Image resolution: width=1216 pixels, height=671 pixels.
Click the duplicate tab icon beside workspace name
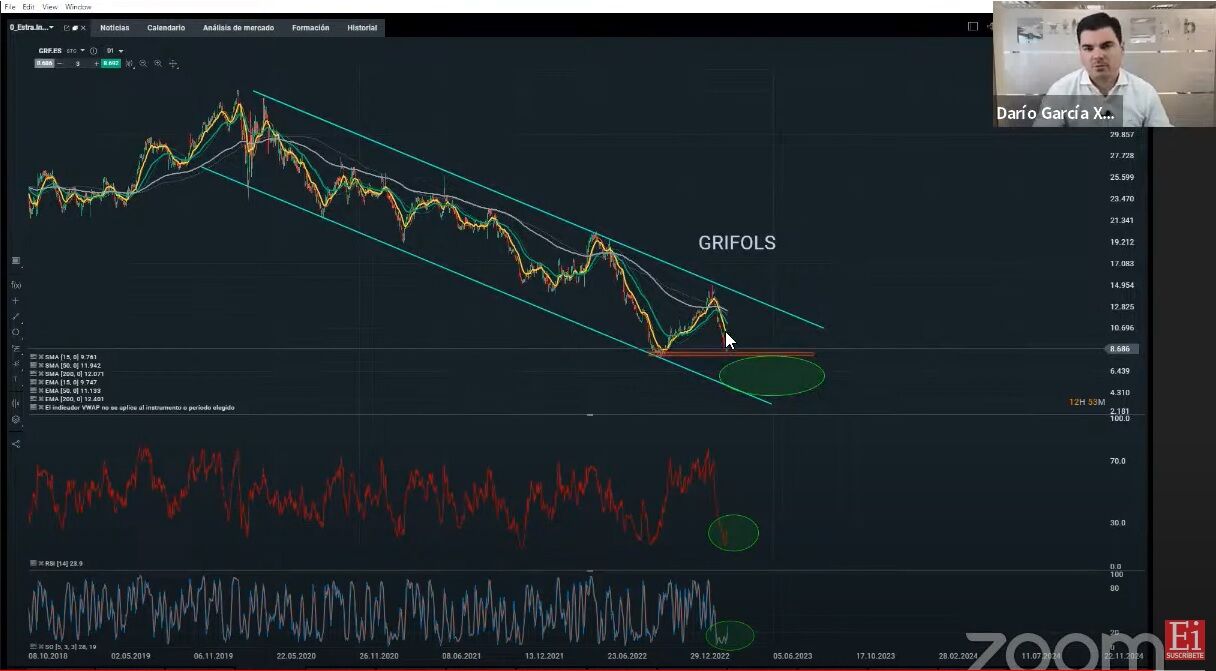[x=75, y=28]
